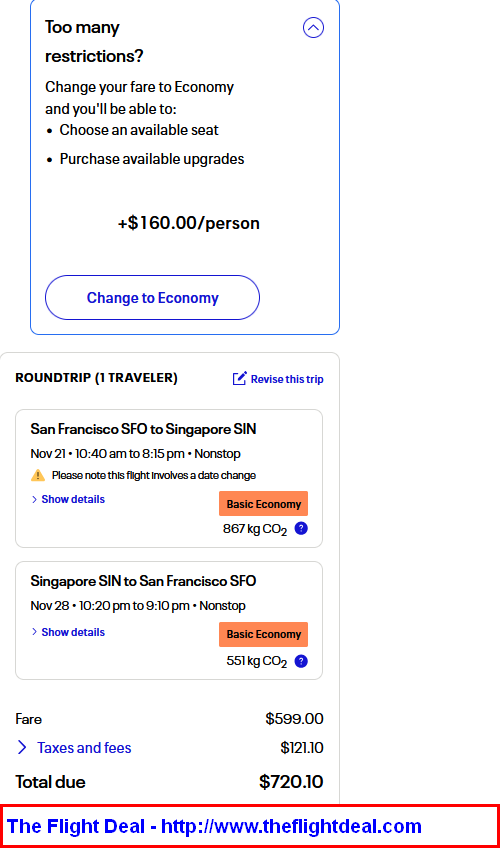The width and height of the screenshot is (500, 848).
Task: Click The Flight Deal website banner
Action: (x=250, y=826)
